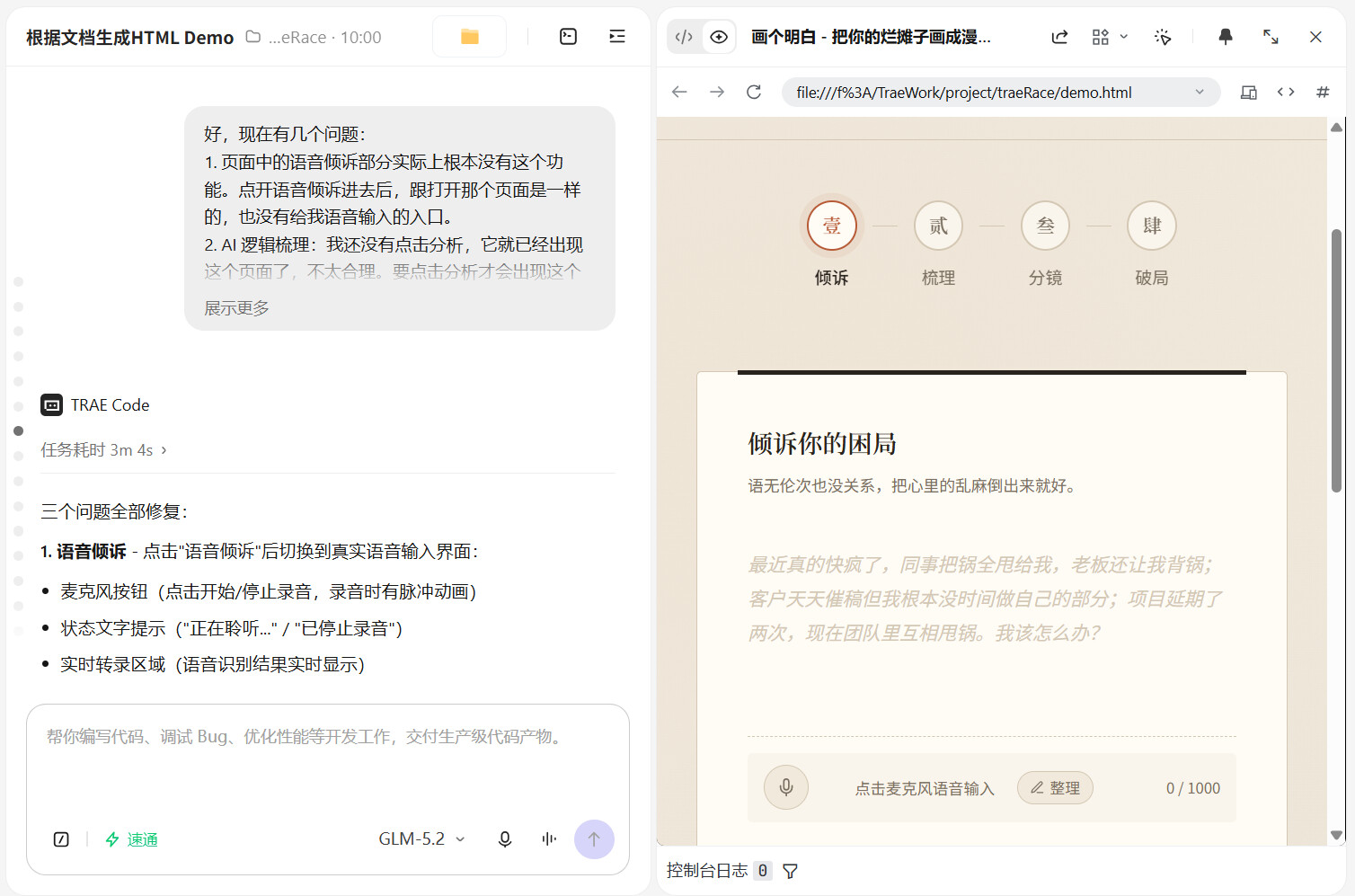
Task: Toggle responsive device view icon
Action: pos(1249,92)
